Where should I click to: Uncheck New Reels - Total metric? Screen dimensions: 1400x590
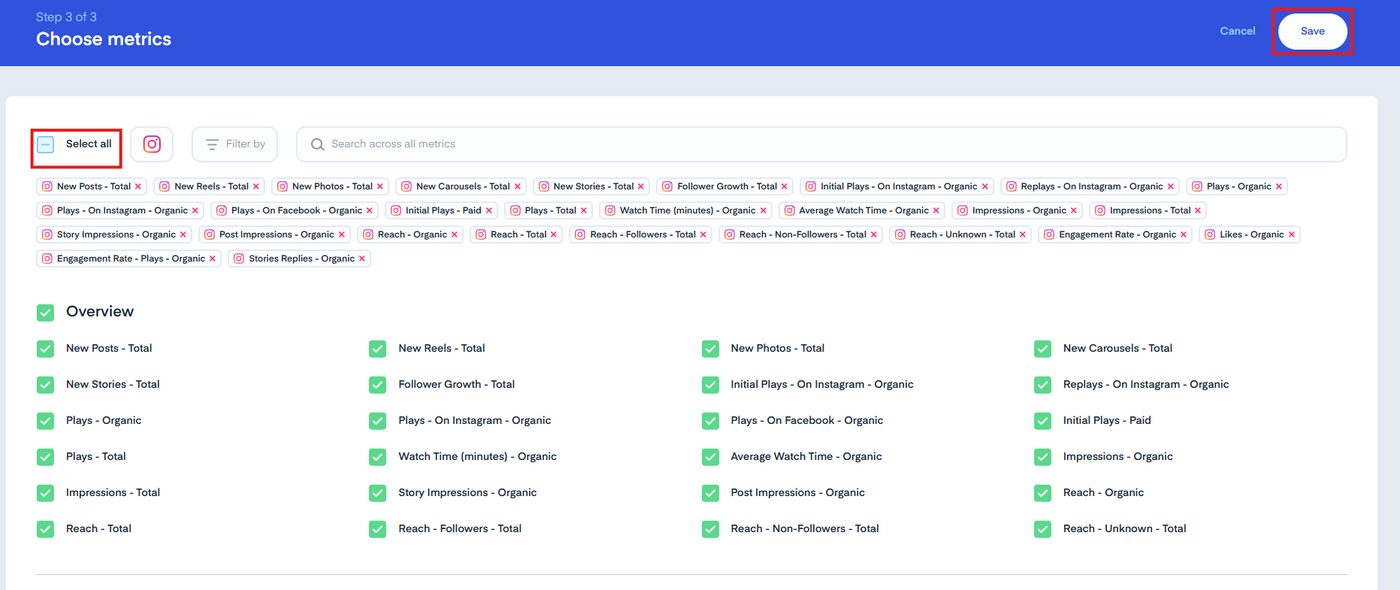[x=377, y=349]
